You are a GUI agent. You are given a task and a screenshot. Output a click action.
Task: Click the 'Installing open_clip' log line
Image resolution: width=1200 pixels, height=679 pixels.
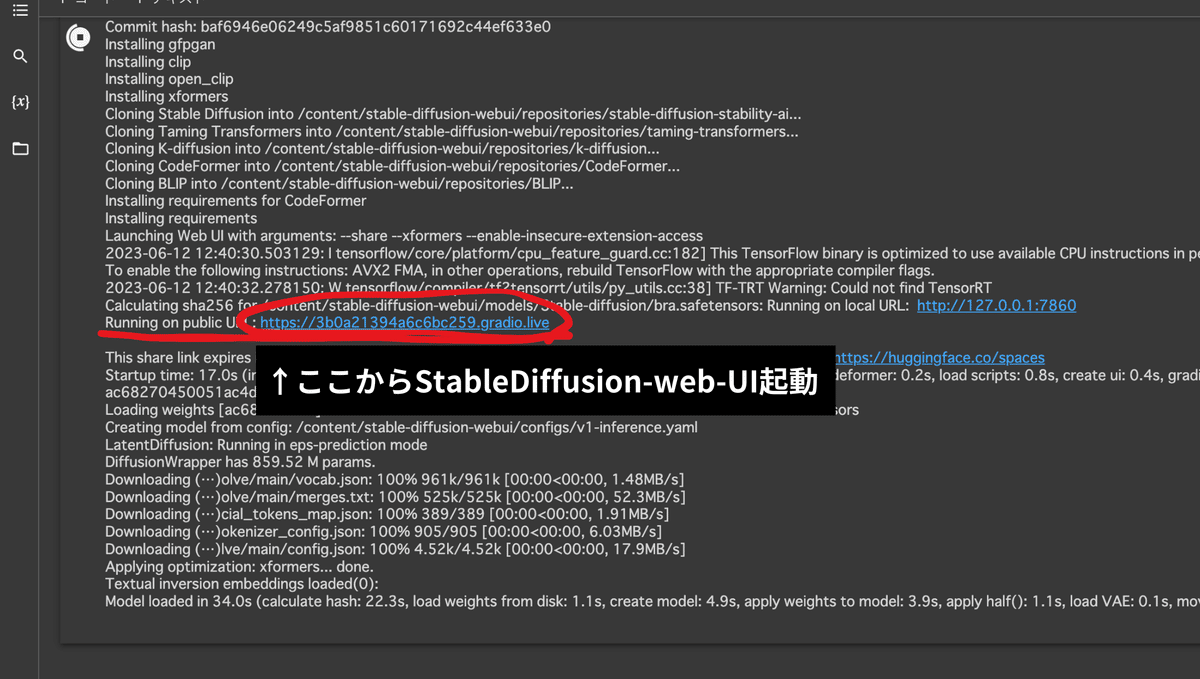click(x=169, y=79)
